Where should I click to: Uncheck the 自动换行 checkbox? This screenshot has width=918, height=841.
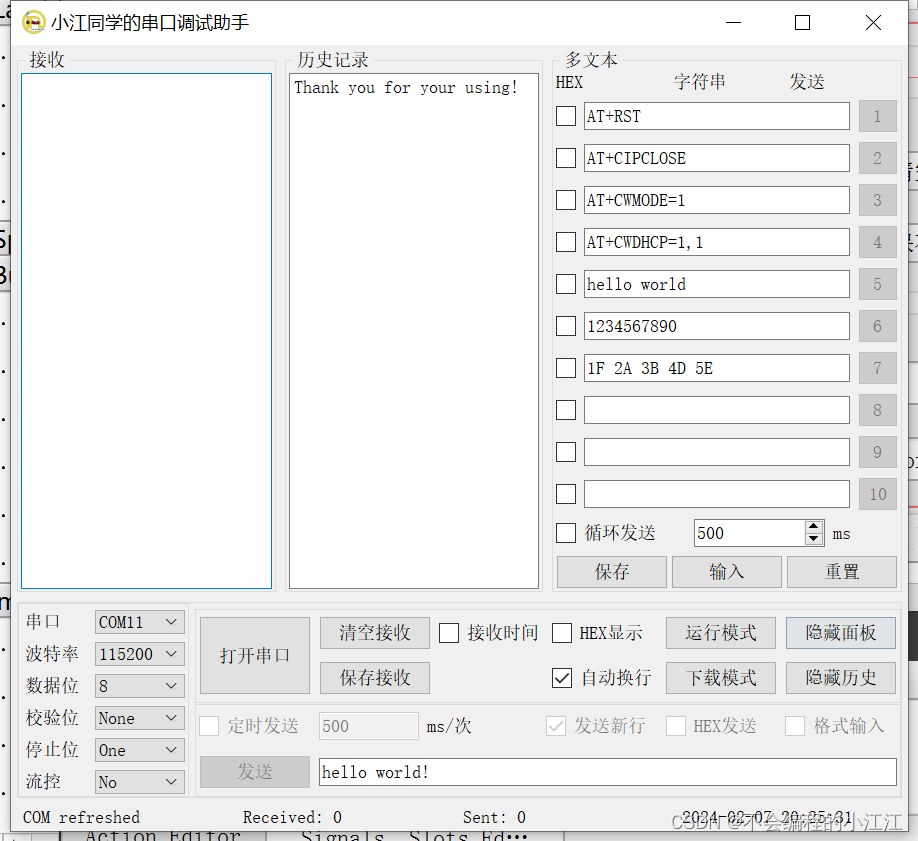[562, 678]
